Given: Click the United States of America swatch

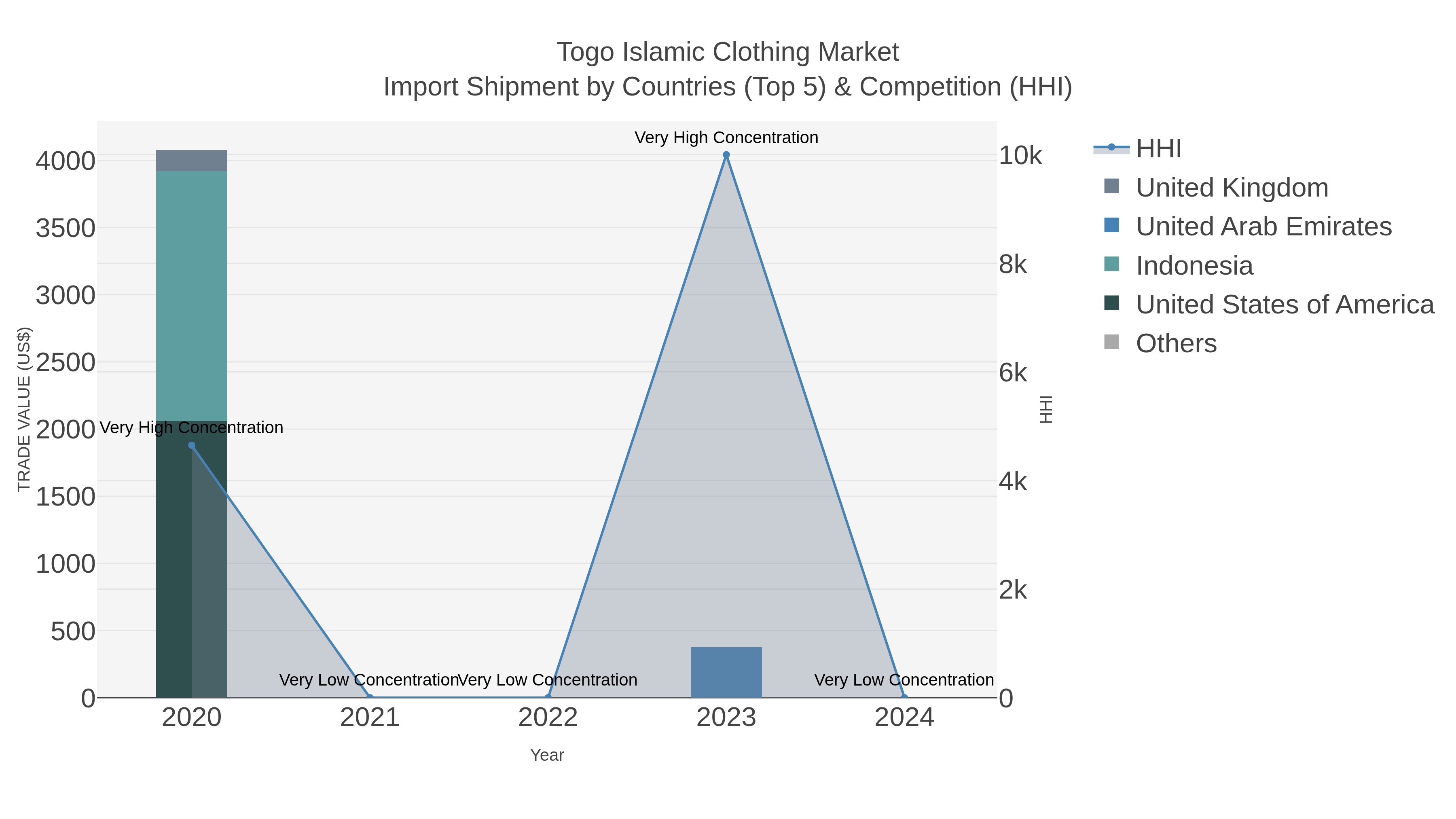Looking at the screenshot, I should (x=1111, y=303).
